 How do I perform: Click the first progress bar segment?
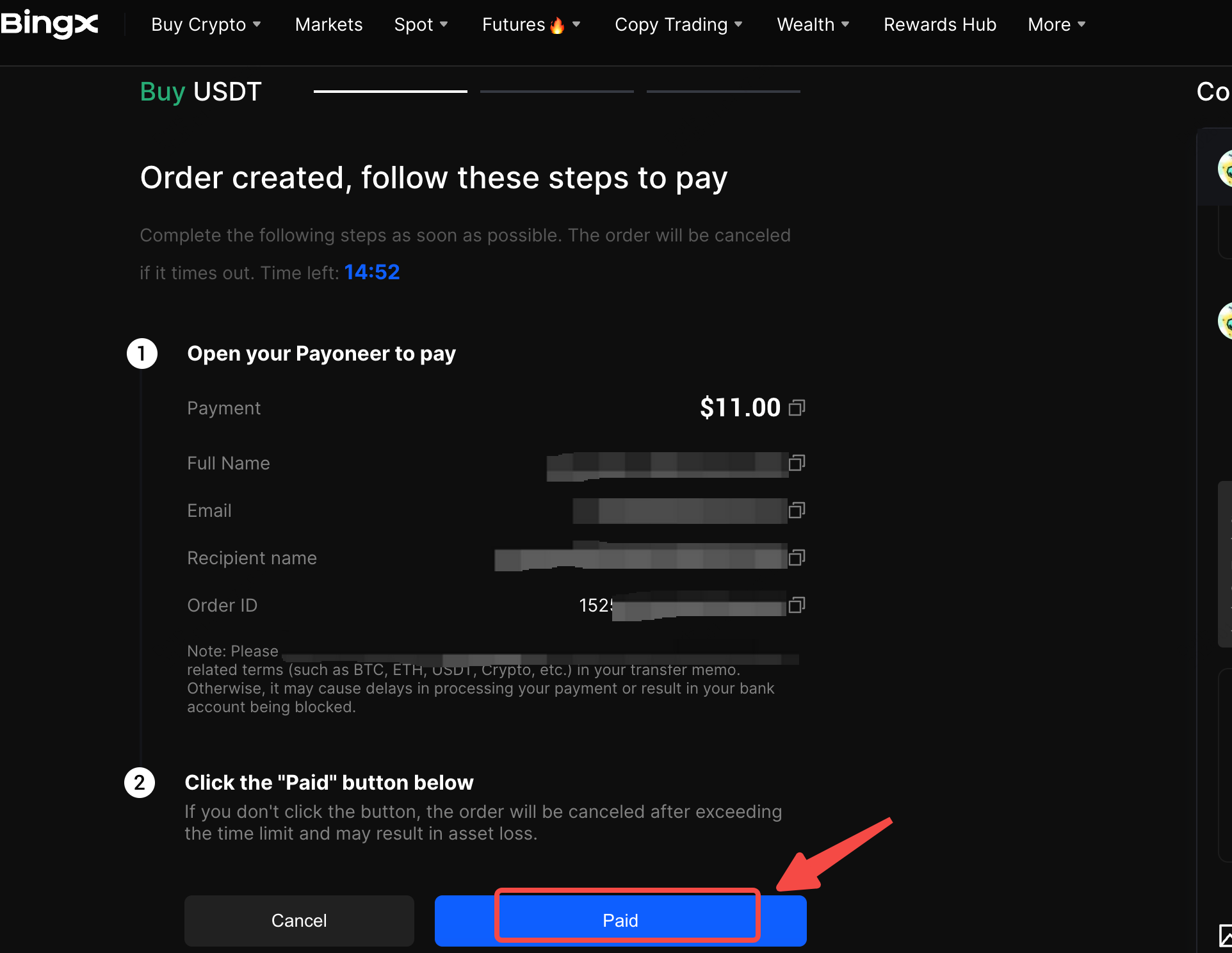pyautogui.click(x=390, y=91)
